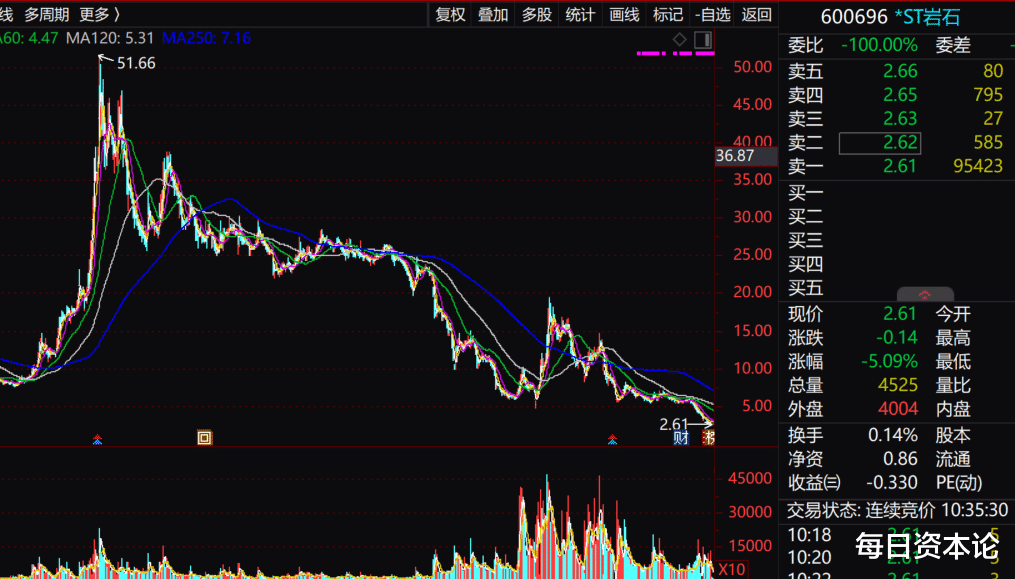Click the 涨跌 value -0.14
Screen dimensions: 1015x579
(x=897, y=338)
